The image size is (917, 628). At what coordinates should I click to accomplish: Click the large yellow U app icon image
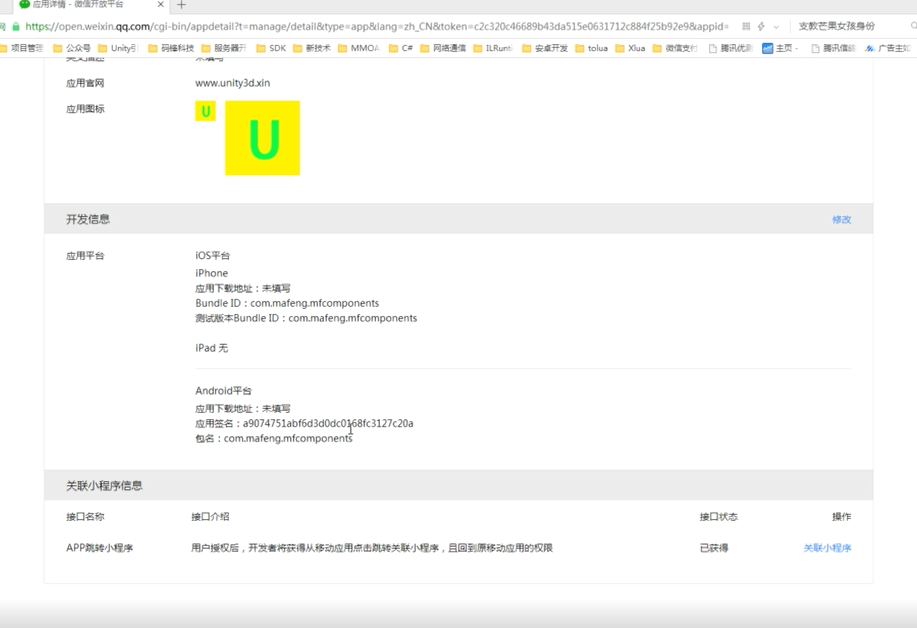click(262, 139)
